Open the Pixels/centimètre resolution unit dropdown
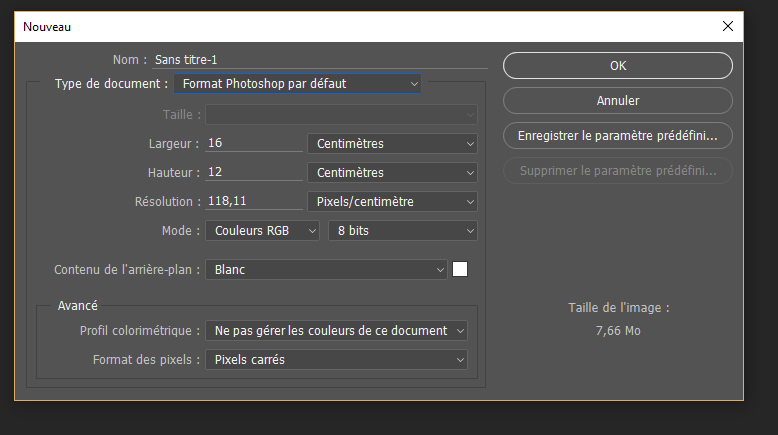Image resolution: width=778 pixels, height=435 pixels. point(391,202)
